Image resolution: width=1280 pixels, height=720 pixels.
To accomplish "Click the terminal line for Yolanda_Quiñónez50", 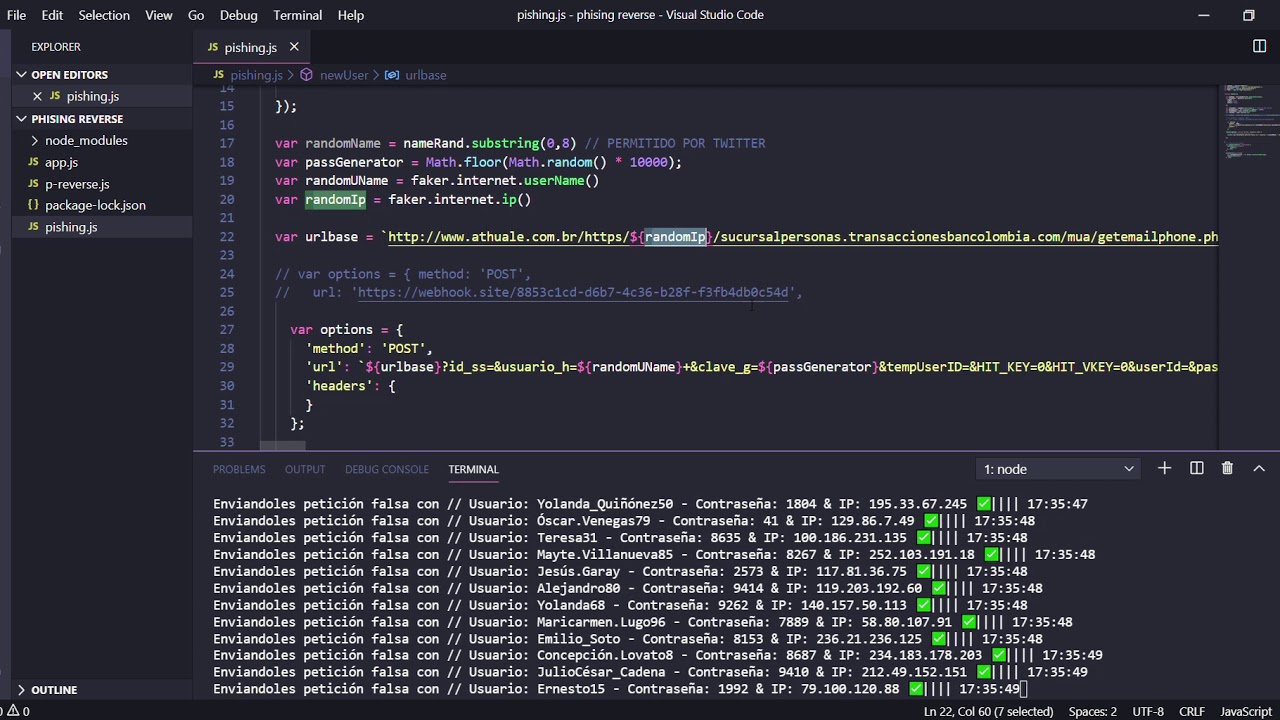I will 650,504.
